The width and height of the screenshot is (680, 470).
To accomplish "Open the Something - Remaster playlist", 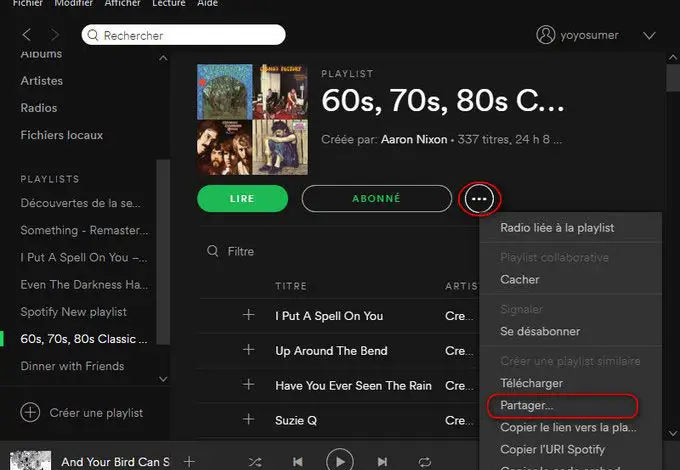I will pyautogui.click(x=84, y=230).
